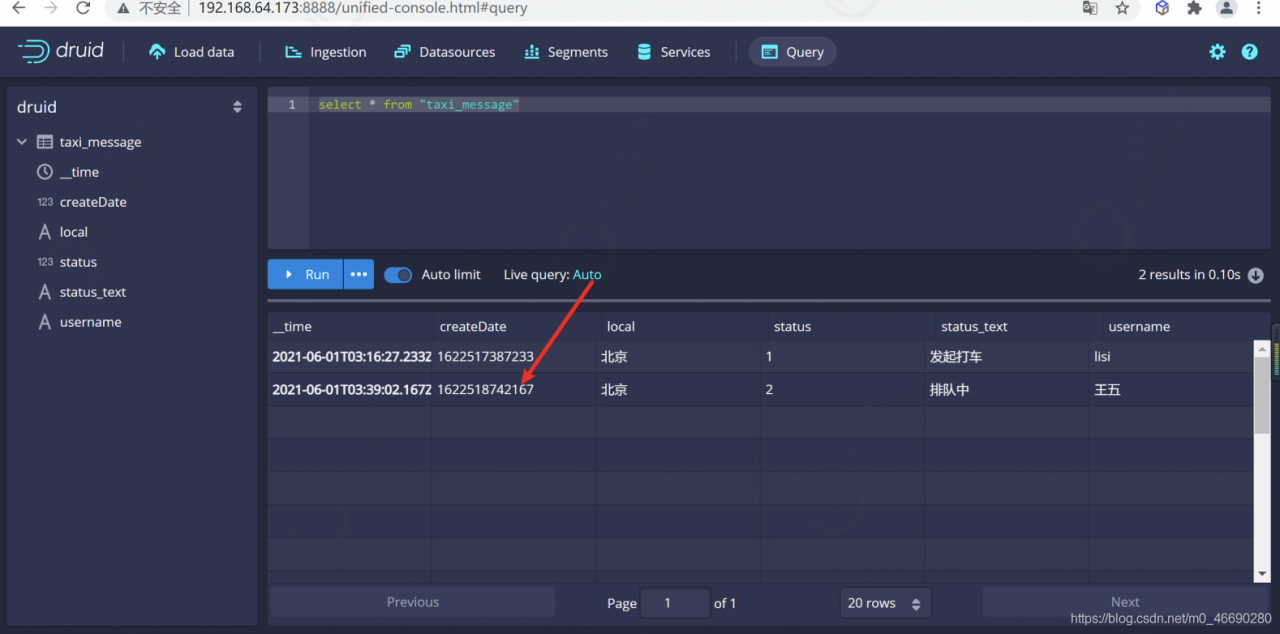Click the __time clock icon
1280x634 pixels.
pyautogui.click(x=45, y=172)
